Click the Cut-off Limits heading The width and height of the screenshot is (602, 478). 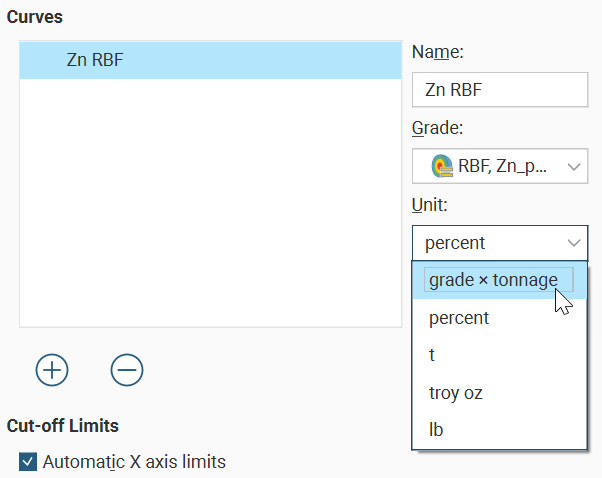(x=63, y=426)
